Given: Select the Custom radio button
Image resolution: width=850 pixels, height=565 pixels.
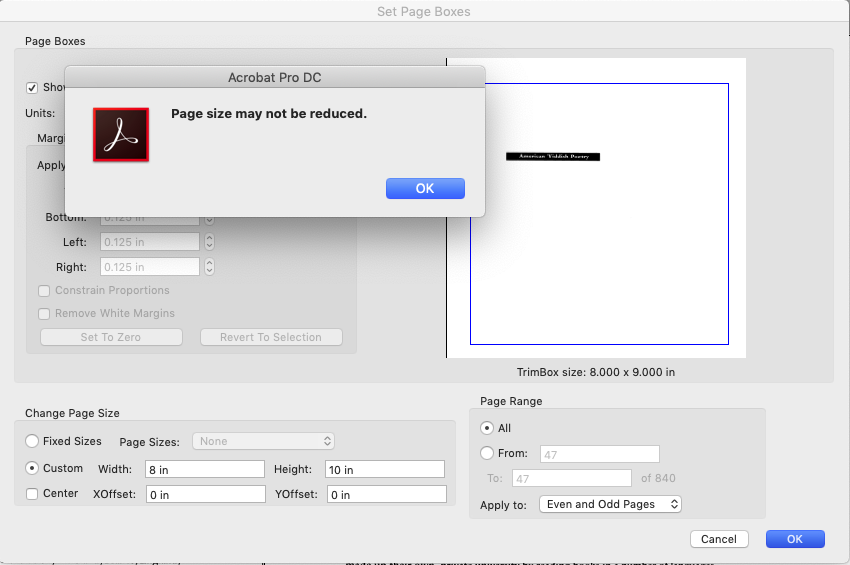Looking at the screenshot, I should point(32,468).
